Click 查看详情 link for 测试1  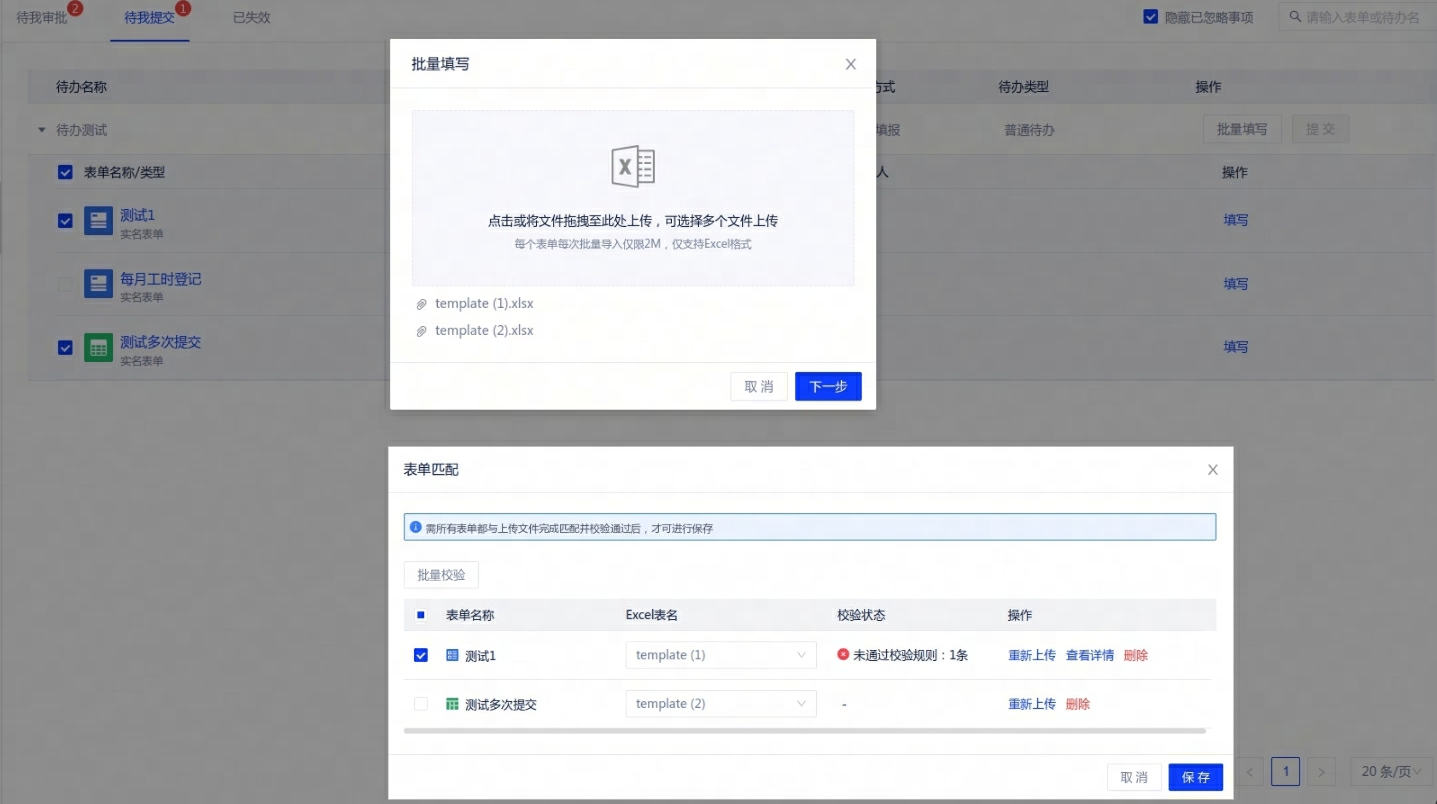[x=1089, y=655]
